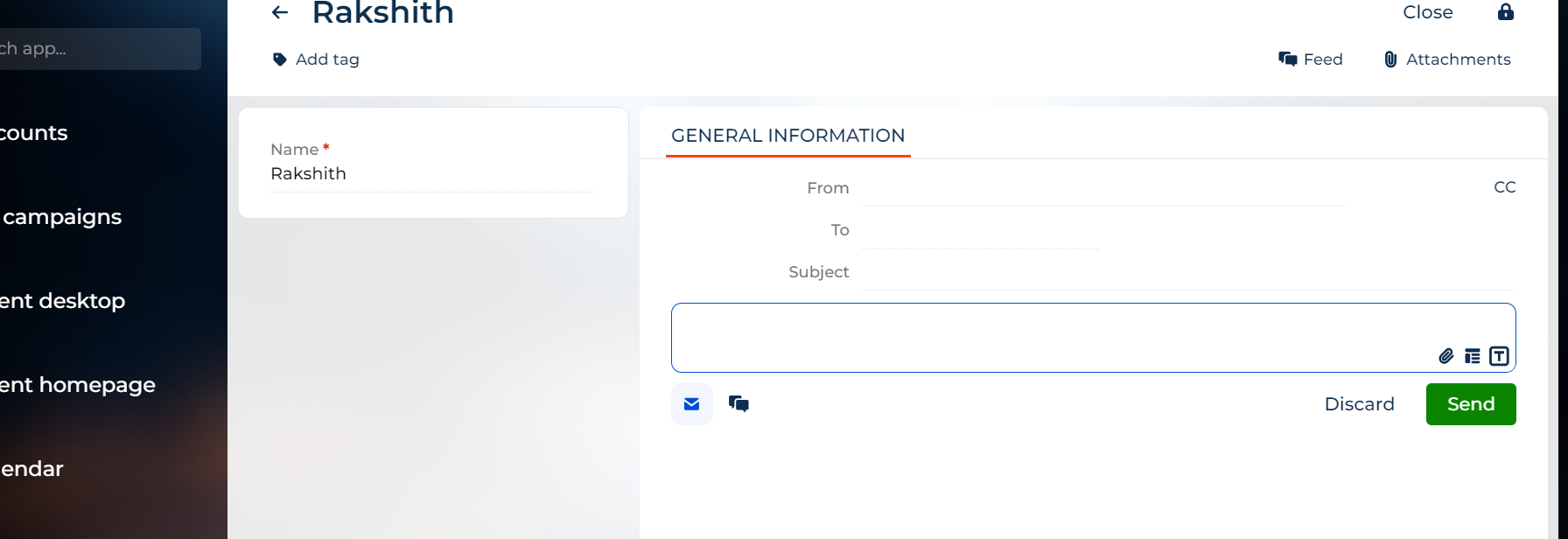Select the email channel icon
The height and width of the screenshot is (539, 1568).
coord(692,404)
